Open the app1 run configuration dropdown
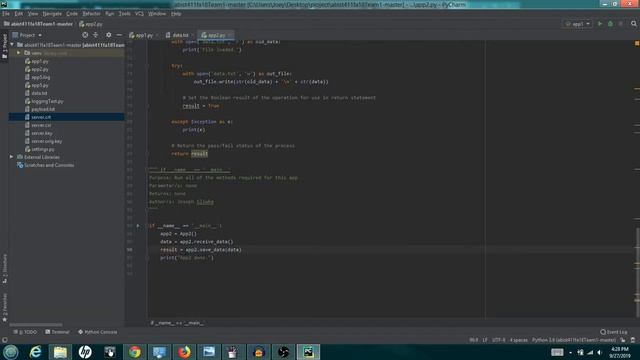Image resolution: width=640 pixels, height=360 pixels. click(x=578, y=24)
